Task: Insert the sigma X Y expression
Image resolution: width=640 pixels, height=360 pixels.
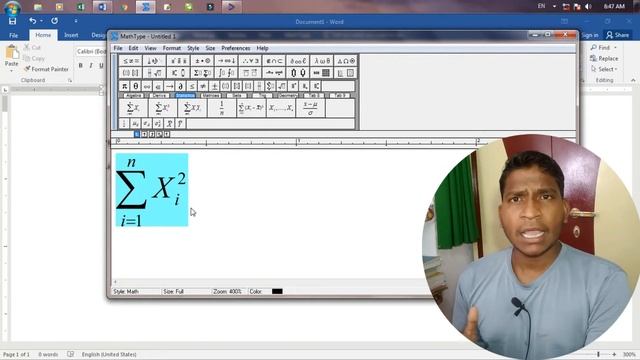Action: point(192,108)
